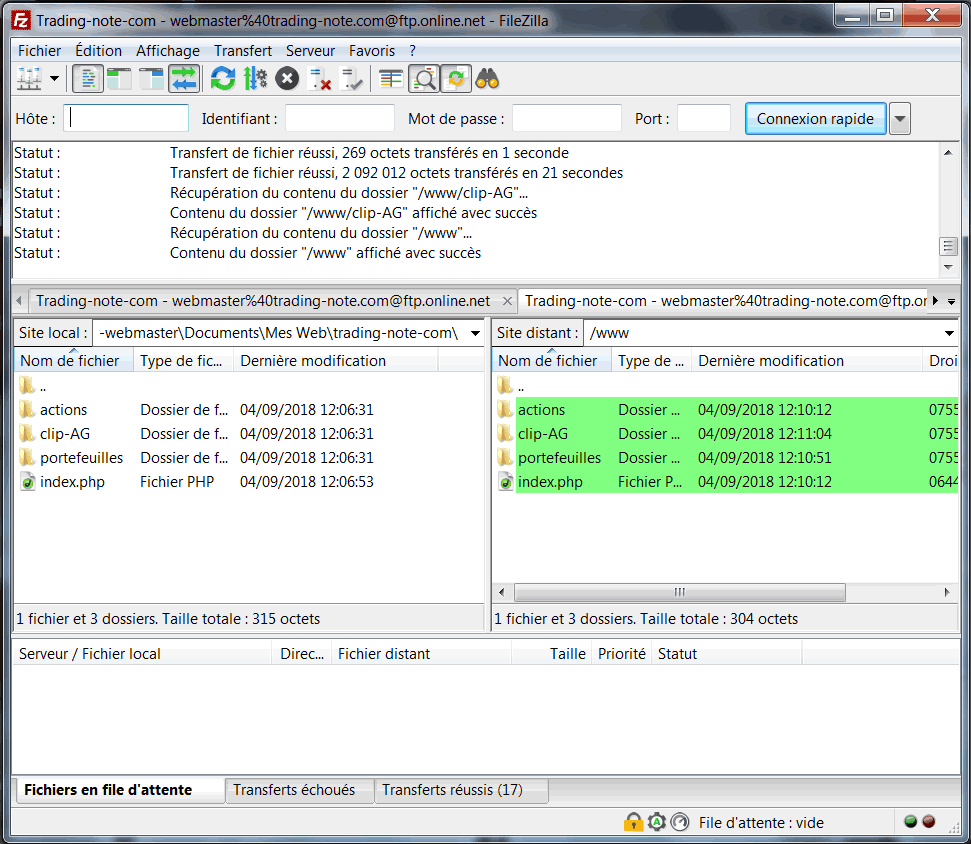Expand the Site local path dropdown
The image size is (971, 844).
475,333
